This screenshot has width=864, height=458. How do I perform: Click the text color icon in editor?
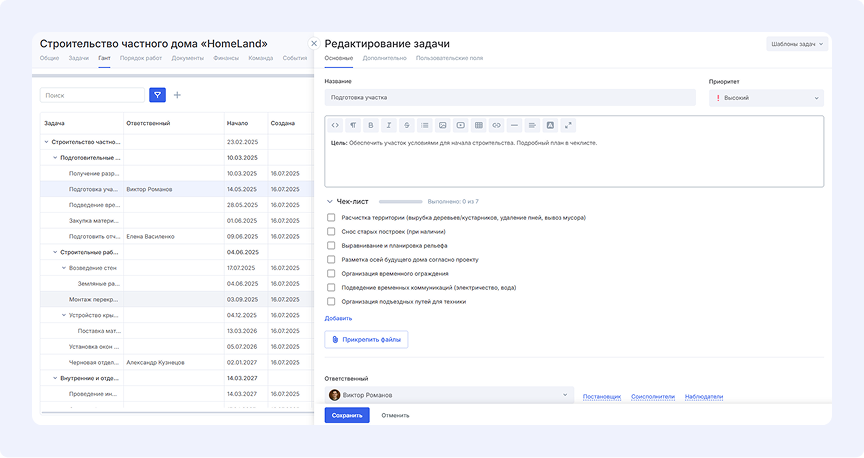pos(549,125)
